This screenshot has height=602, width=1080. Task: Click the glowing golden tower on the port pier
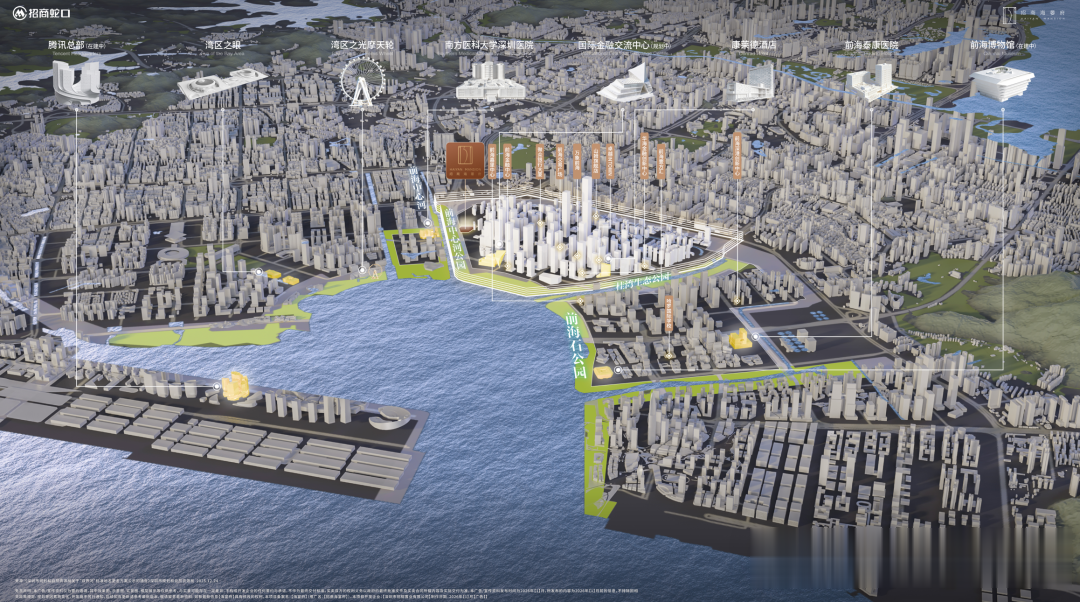[235, 385]
